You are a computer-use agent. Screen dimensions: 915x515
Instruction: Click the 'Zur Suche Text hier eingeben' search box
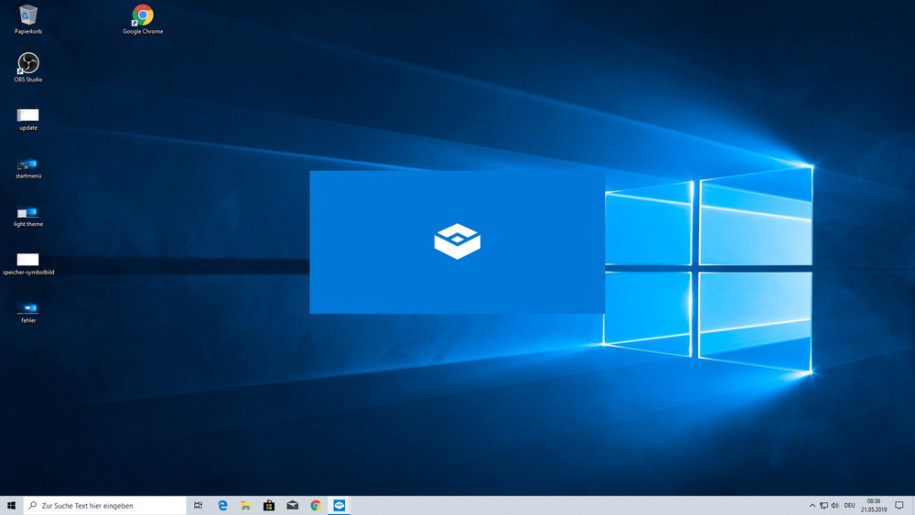(105, 506)
